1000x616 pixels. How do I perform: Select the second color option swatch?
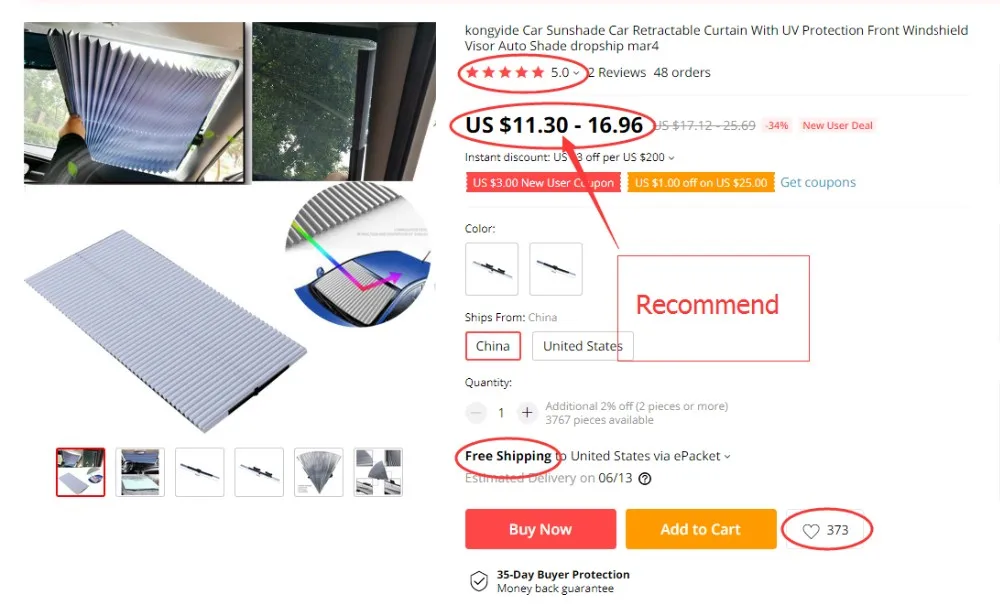555,269
